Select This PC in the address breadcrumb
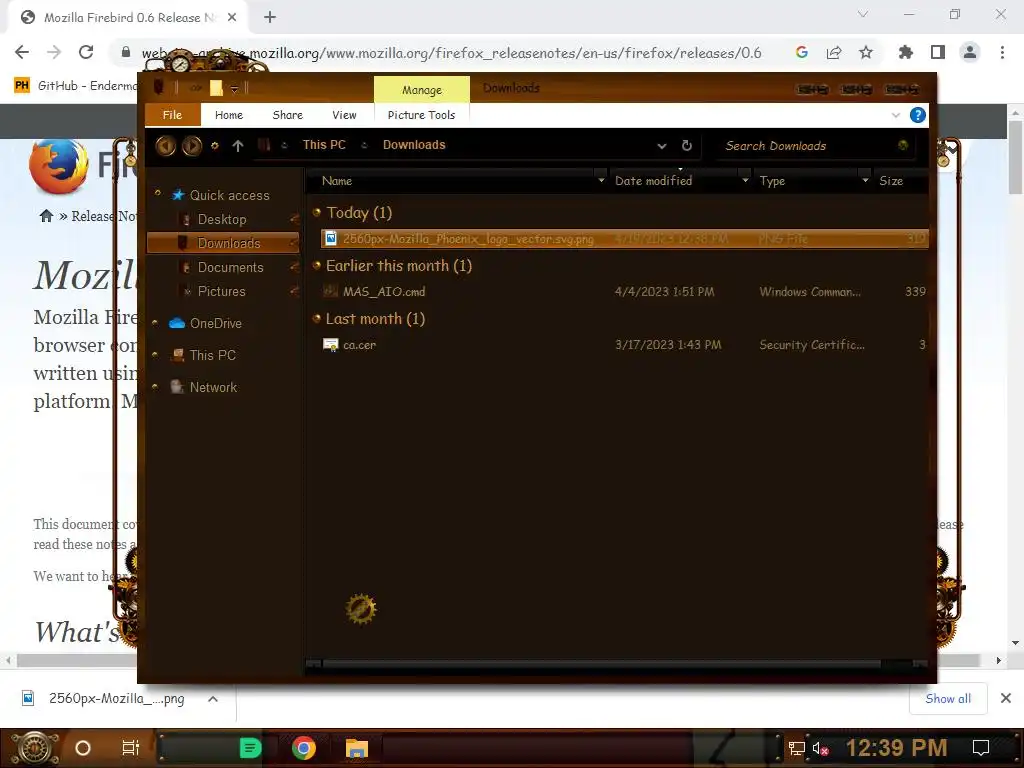Screen dimensions: 1024x768 tap(324, 145)
